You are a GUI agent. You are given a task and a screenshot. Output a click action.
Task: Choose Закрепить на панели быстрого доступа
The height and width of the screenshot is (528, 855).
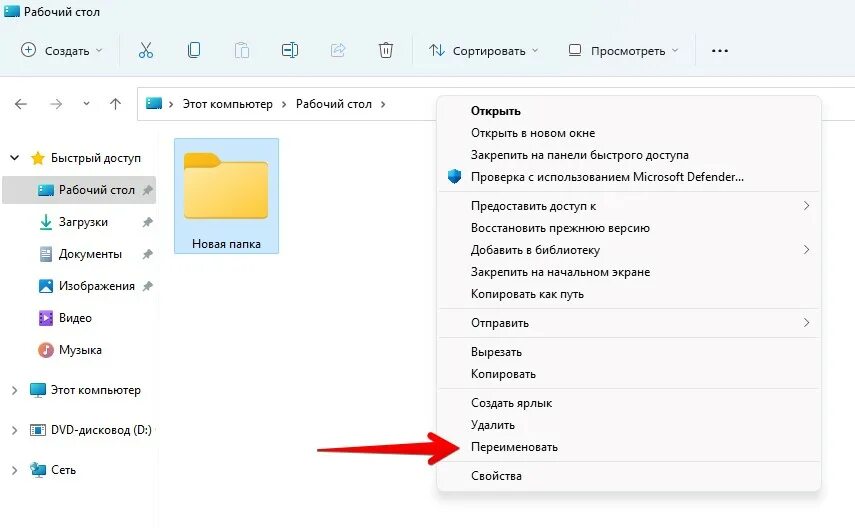tap(629, 155)
